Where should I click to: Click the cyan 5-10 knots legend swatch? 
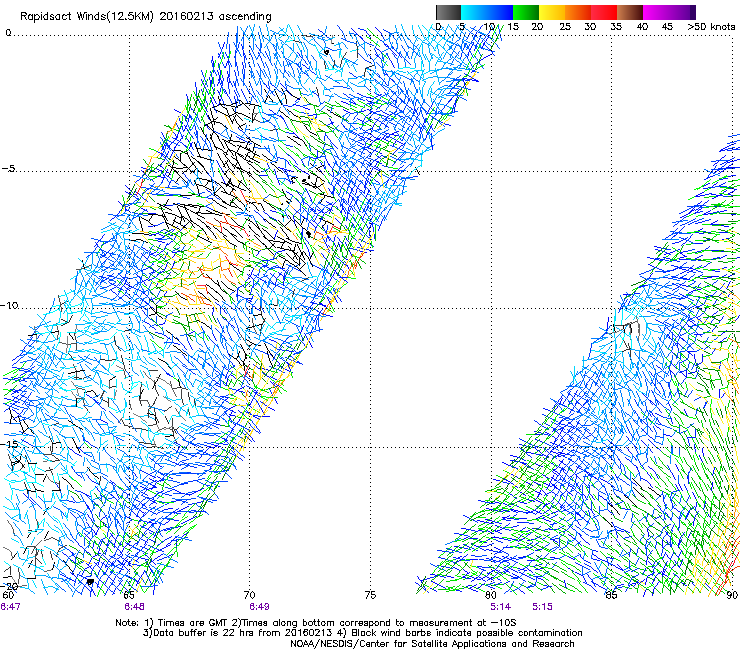pyautogui.click(x=474, y=12)
